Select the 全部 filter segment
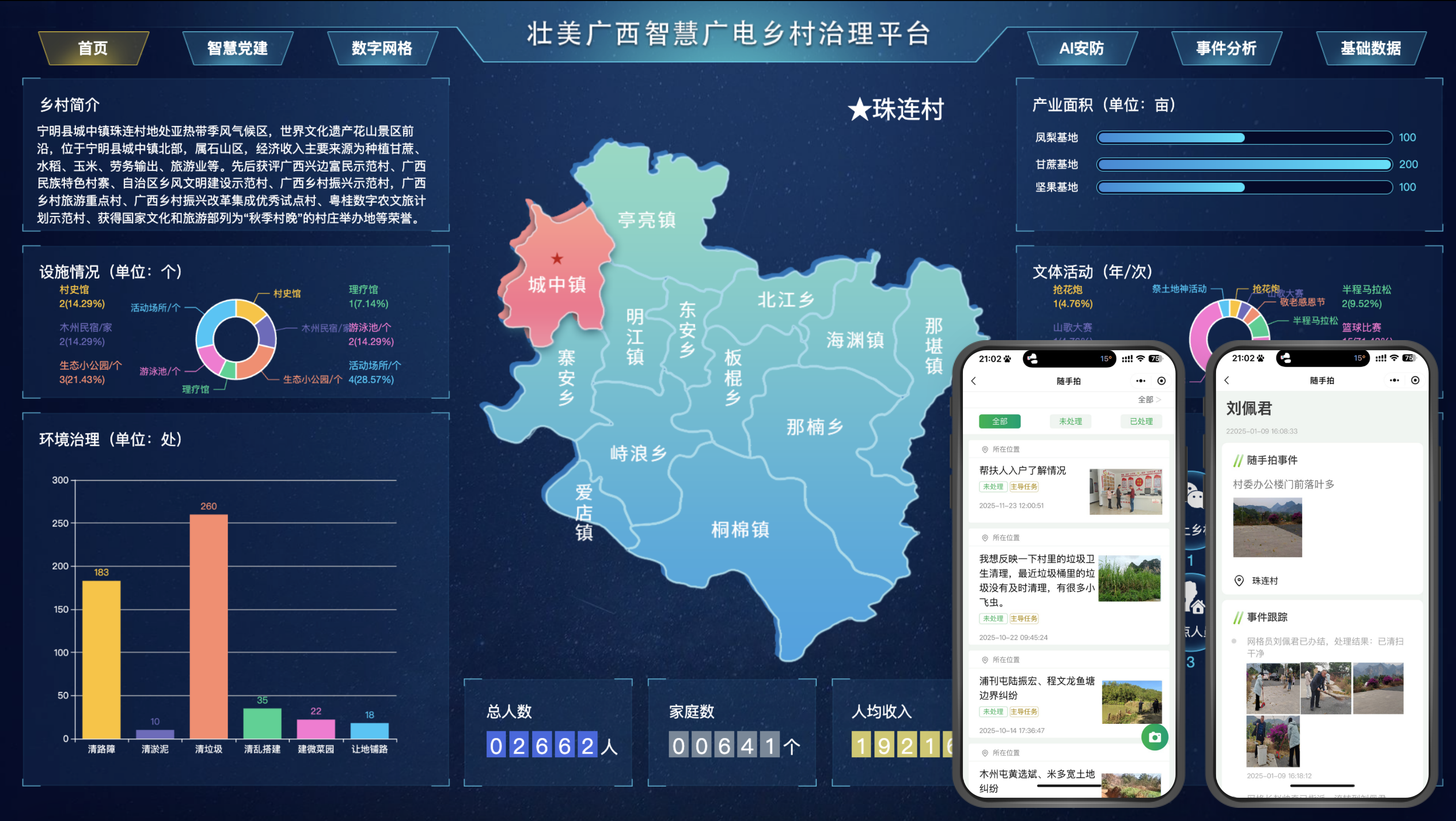This screenshot has height=821, width=1456. tap(1000, 422)
